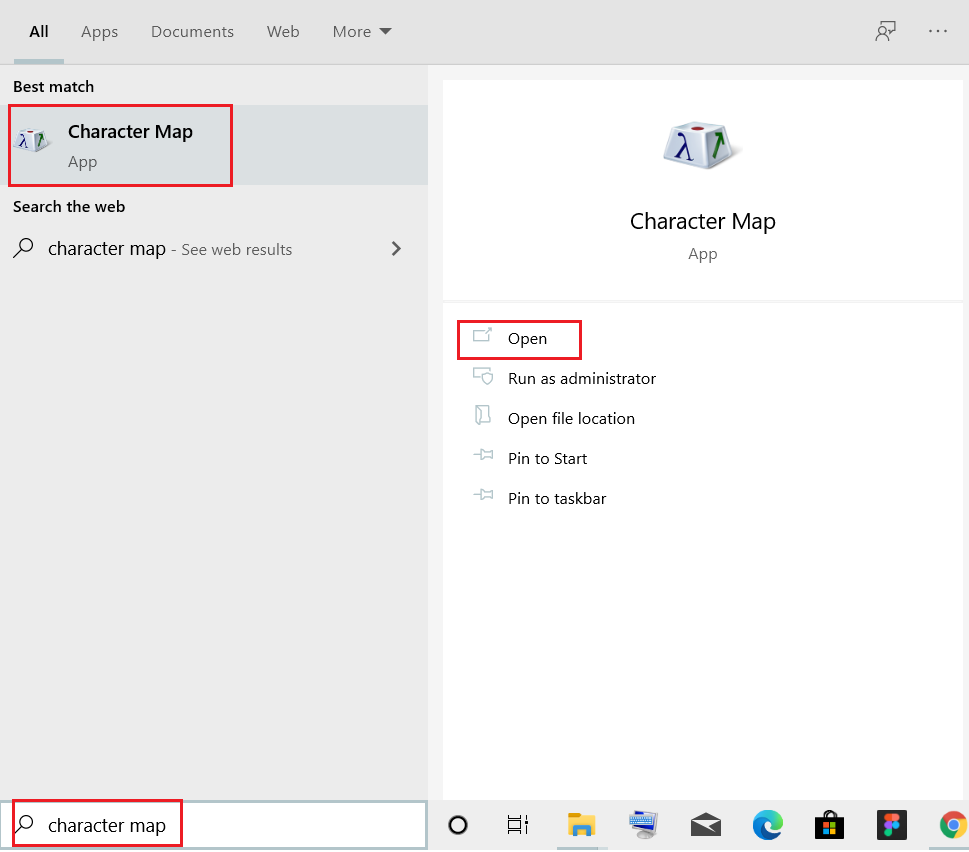Select Open file location option
The image size is (969, 852).
[570, 419]
